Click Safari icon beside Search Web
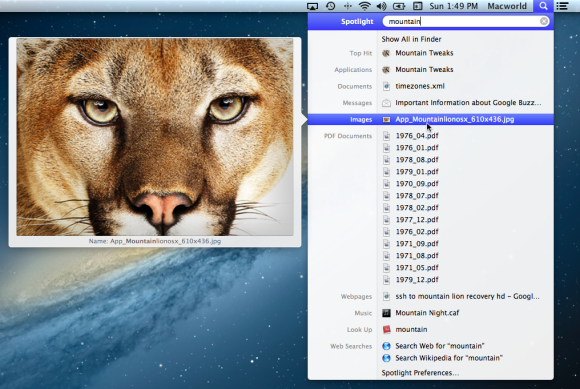 [386, 346]
